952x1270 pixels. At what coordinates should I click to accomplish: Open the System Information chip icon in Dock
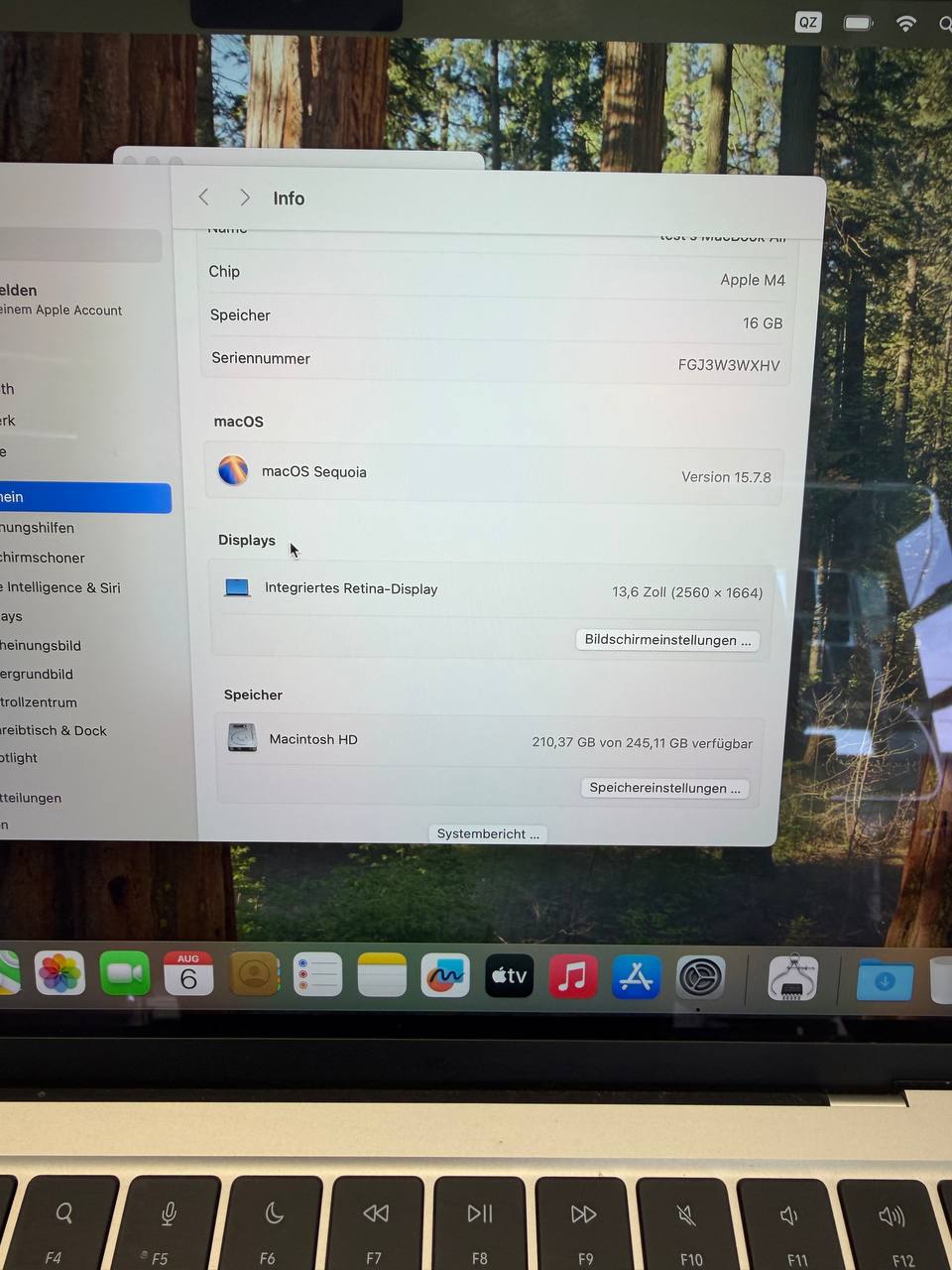coord(792,978)
